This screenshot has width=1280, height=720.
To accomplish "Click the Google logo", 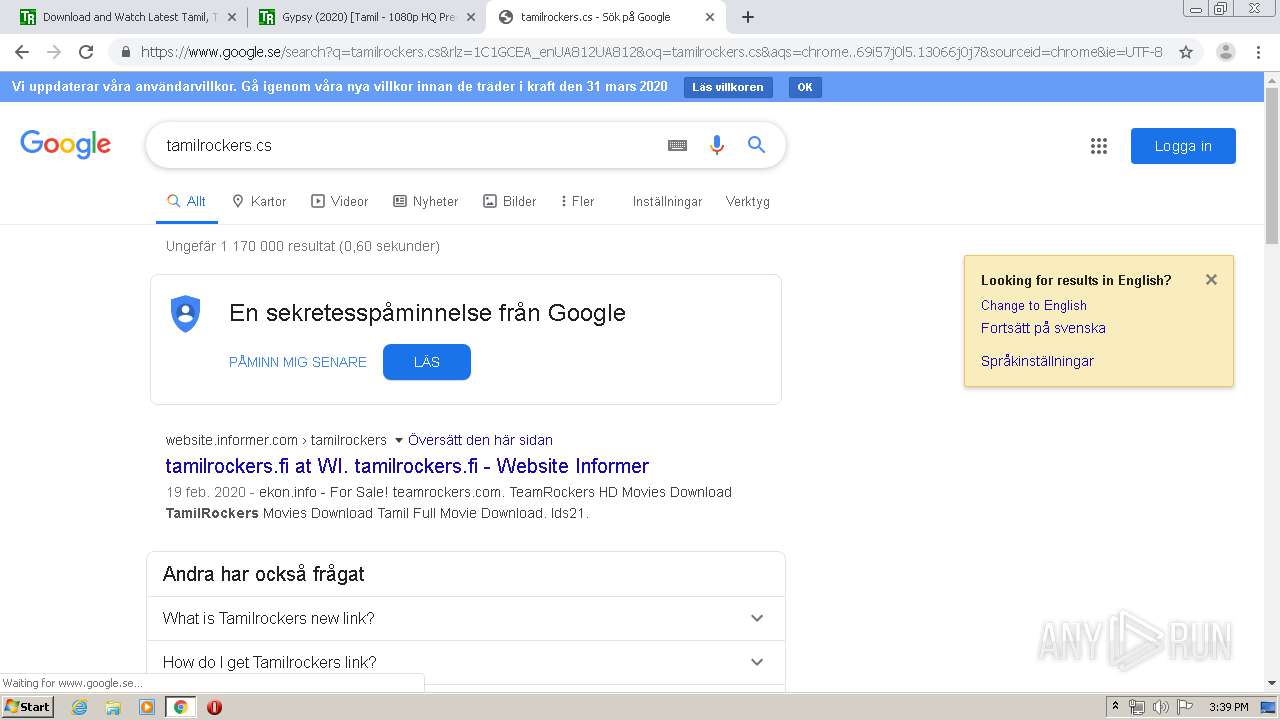I will (x=66, y=145).
